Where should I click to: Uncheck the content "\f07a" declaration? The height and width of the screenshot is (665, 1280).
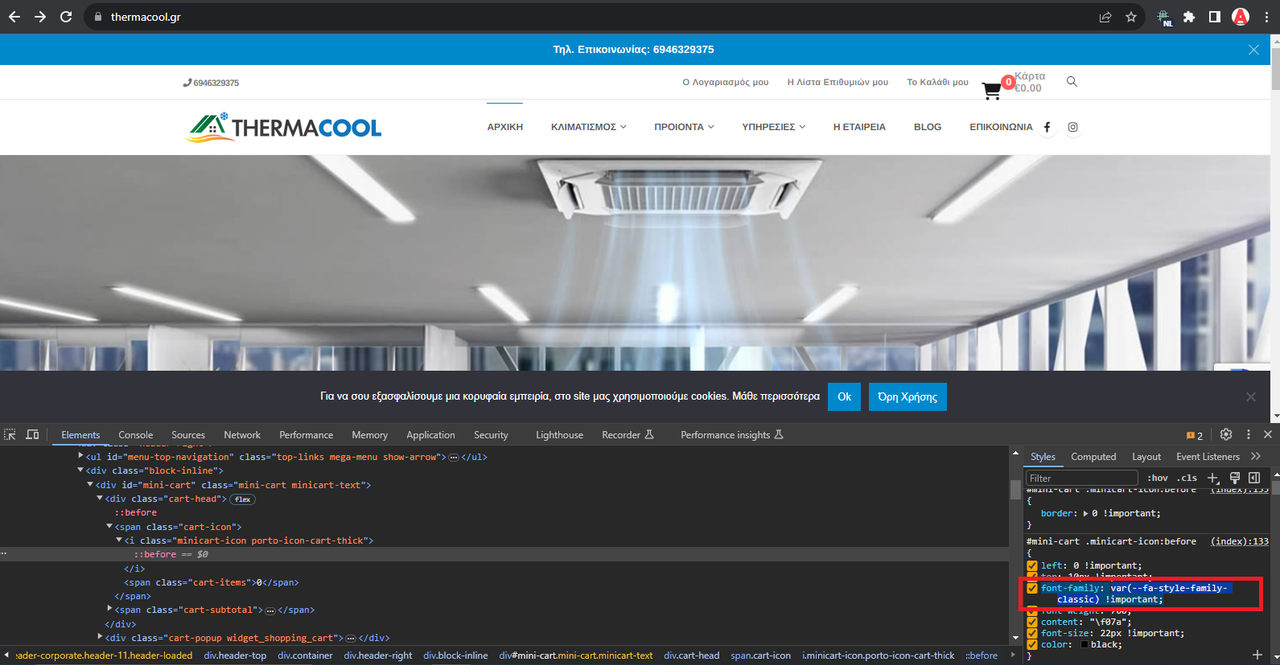click(1033, 622)
